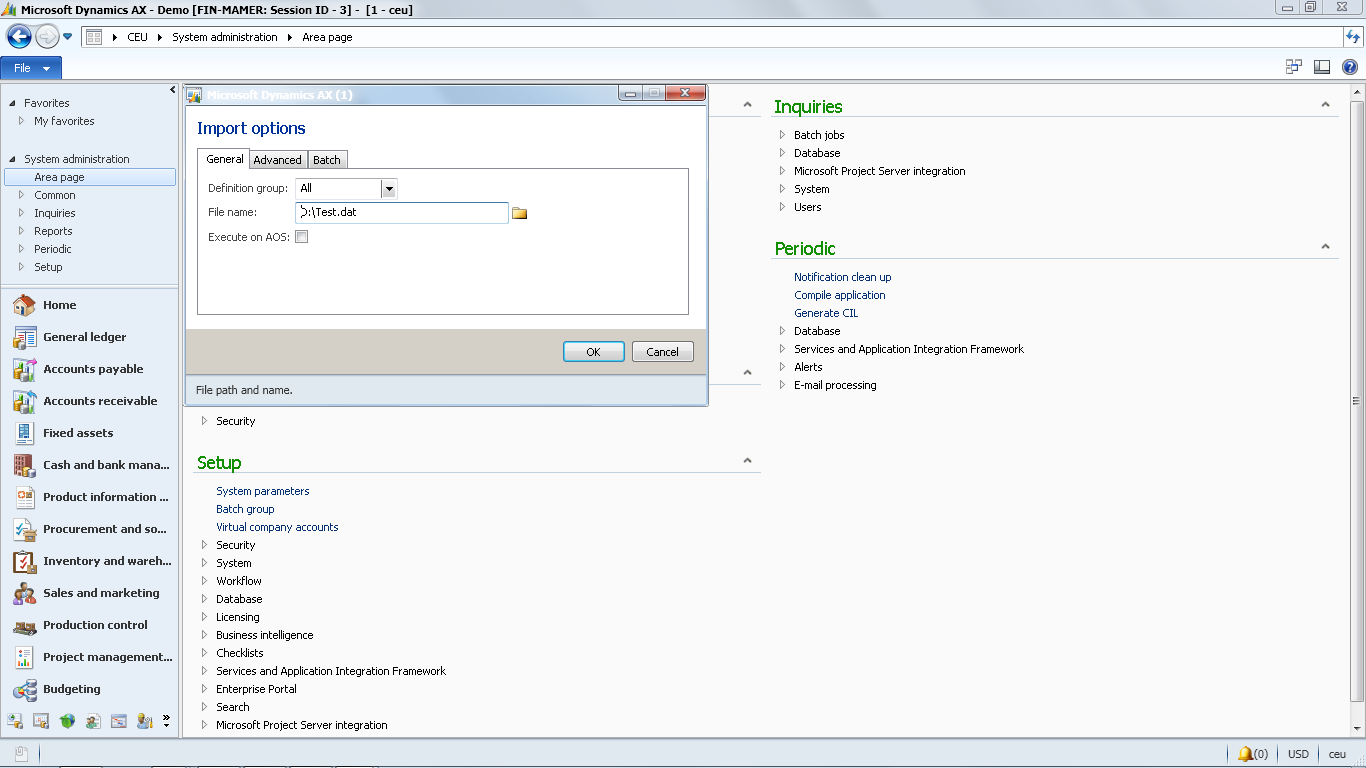Open the Generate CIL link
The height and width of the screenshot is (768, 1366).
826,313
